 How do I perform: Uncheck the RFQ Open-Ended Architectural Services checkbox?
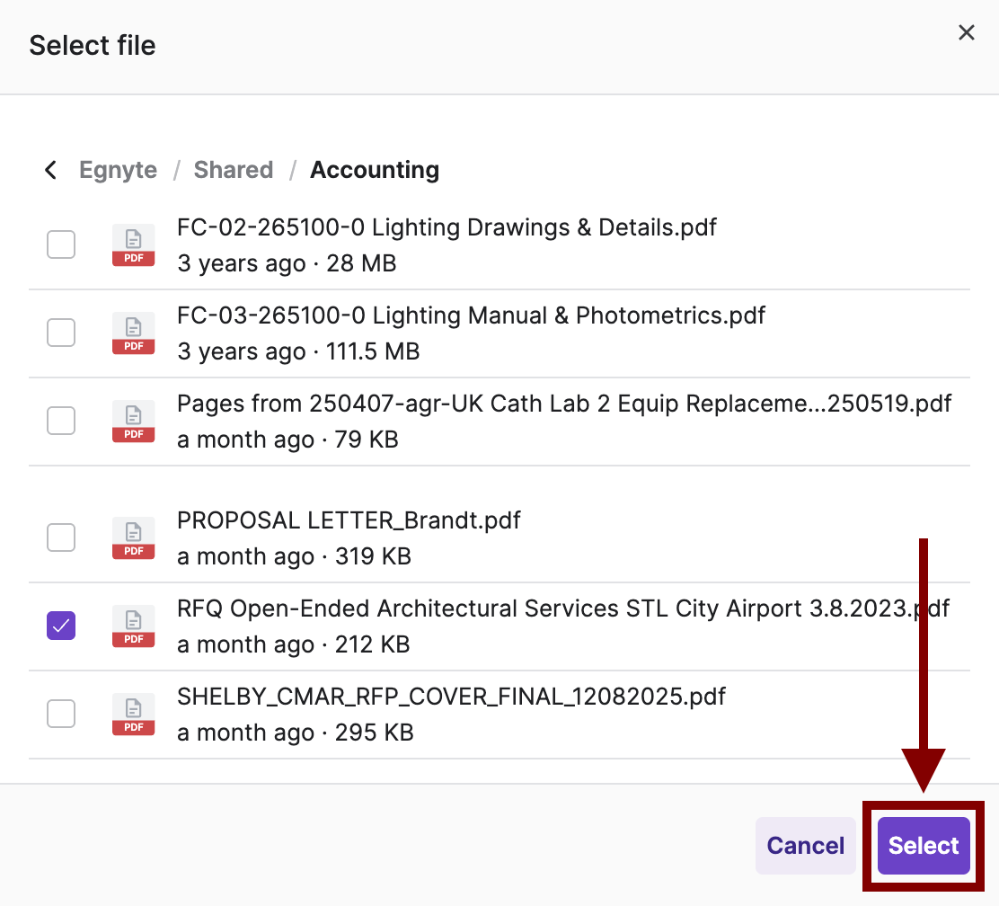(61, 626)
